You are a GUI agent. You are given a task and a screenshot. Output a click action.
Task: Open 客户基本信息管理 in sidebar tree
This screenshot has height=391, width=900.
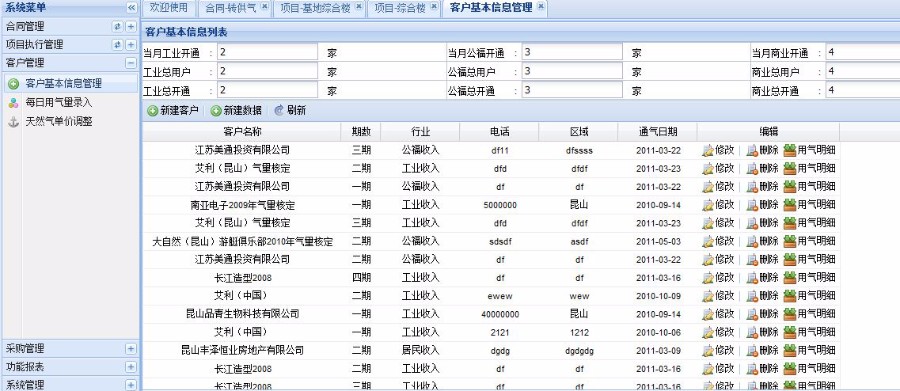pos(64,84)
